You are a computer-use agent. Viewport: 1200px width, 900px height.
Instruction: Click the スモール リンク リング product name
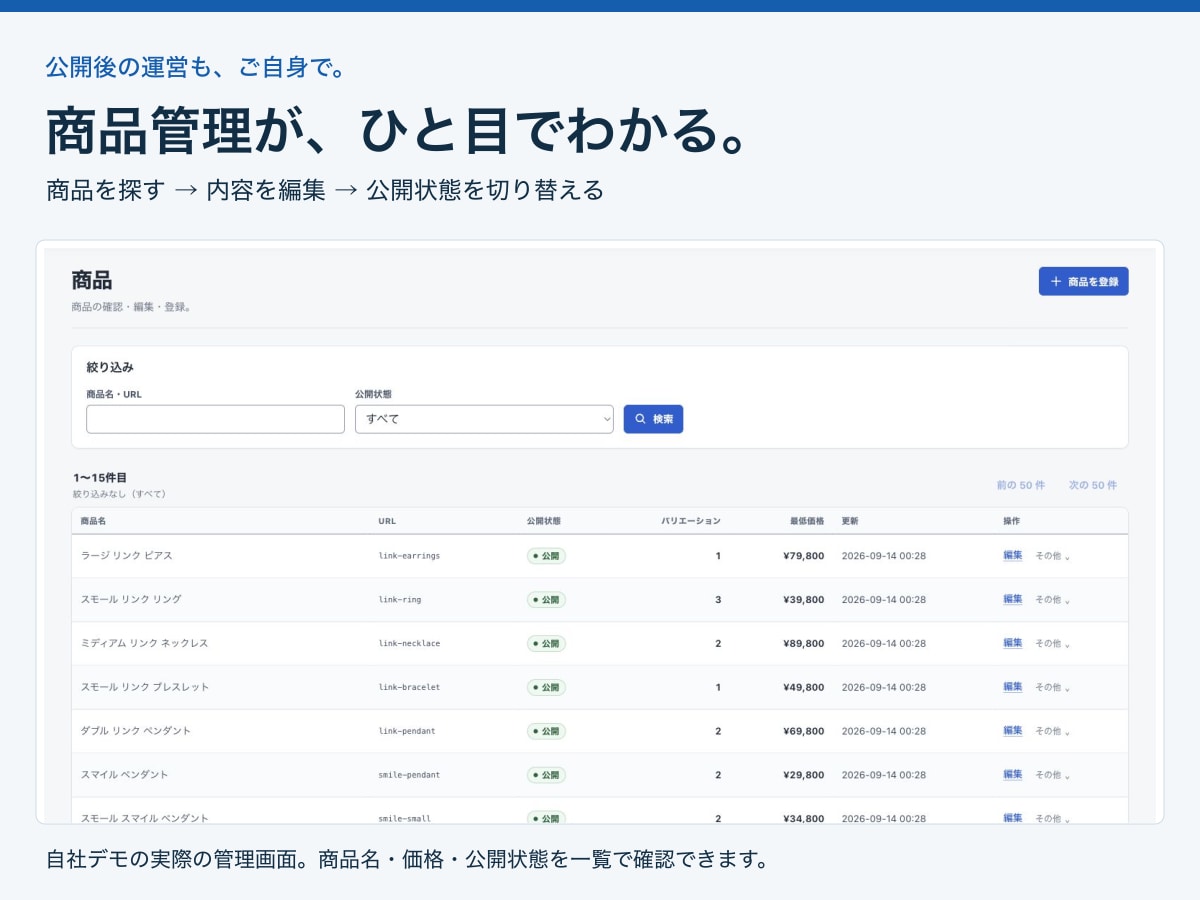click(x=131, y=600)
